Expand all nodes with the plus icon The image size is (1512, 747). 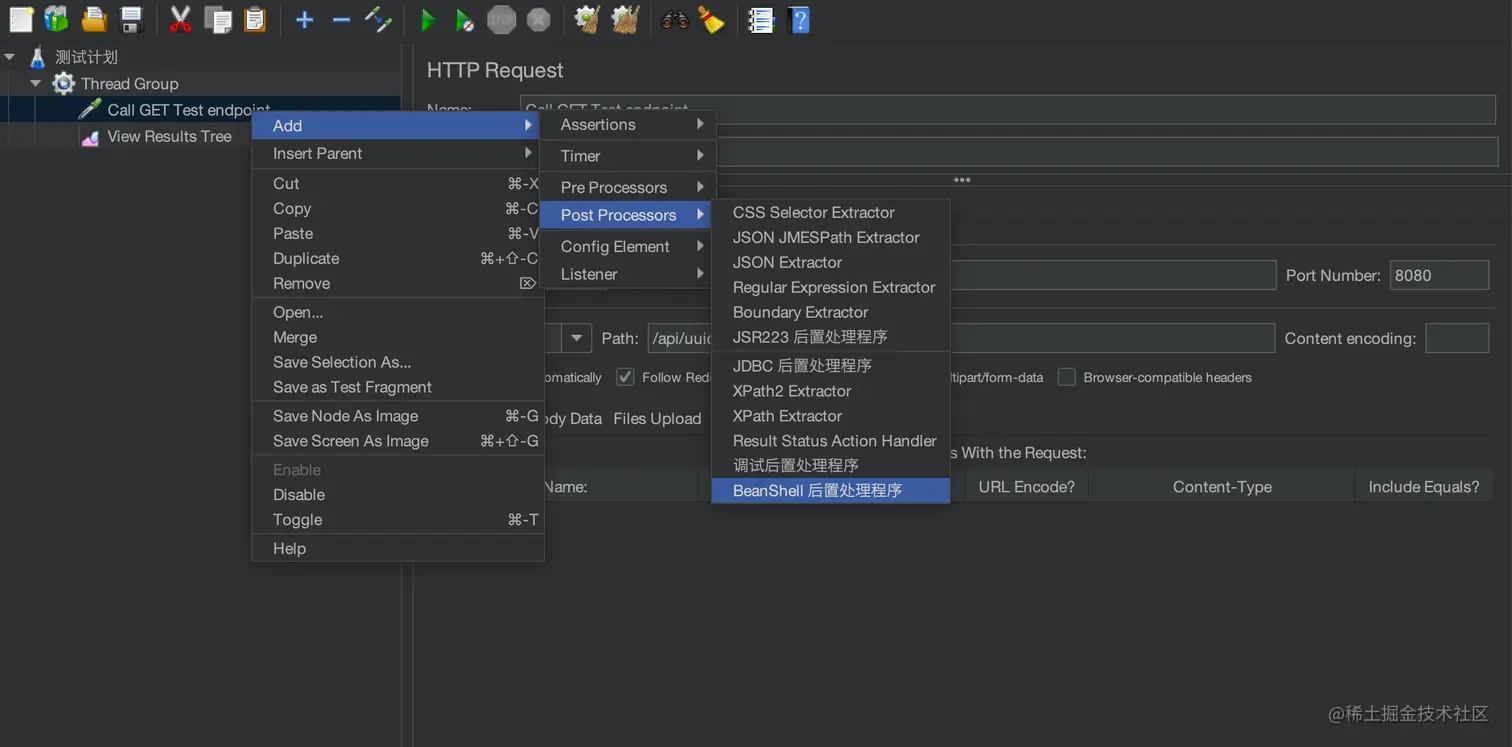(x=305, y=19)
